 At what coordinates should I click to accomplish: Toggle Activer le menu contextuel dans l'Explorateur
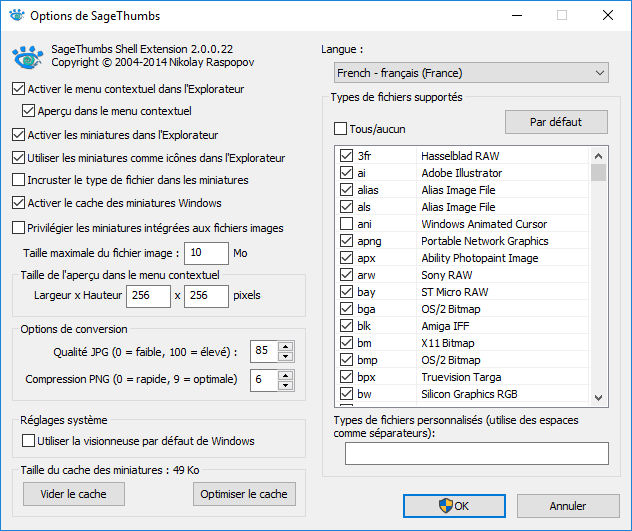pos(18,89)
